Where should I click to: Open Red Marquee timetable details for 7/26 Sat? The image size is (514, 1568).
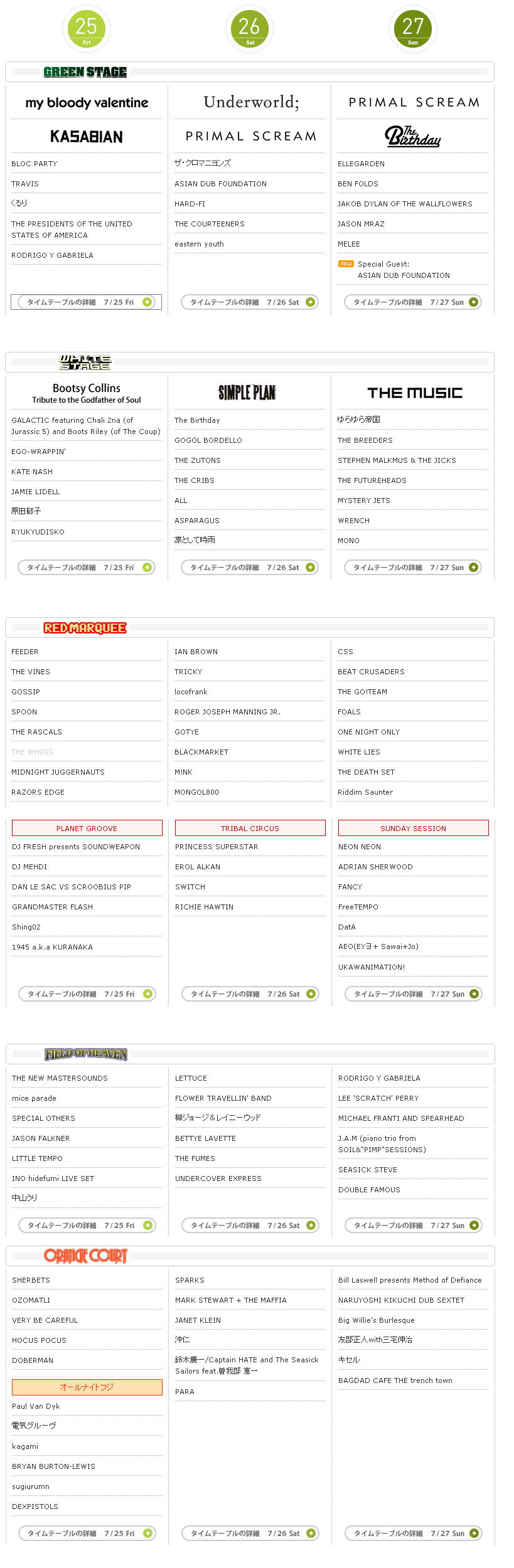[x=250, y=994]
